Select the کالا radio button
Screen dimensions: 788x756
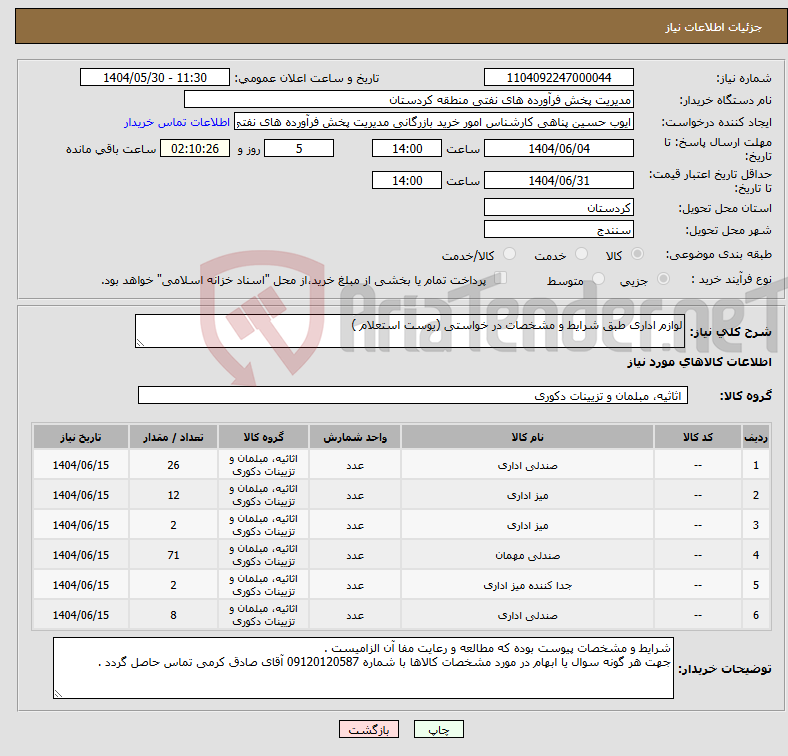coord(637,254)
